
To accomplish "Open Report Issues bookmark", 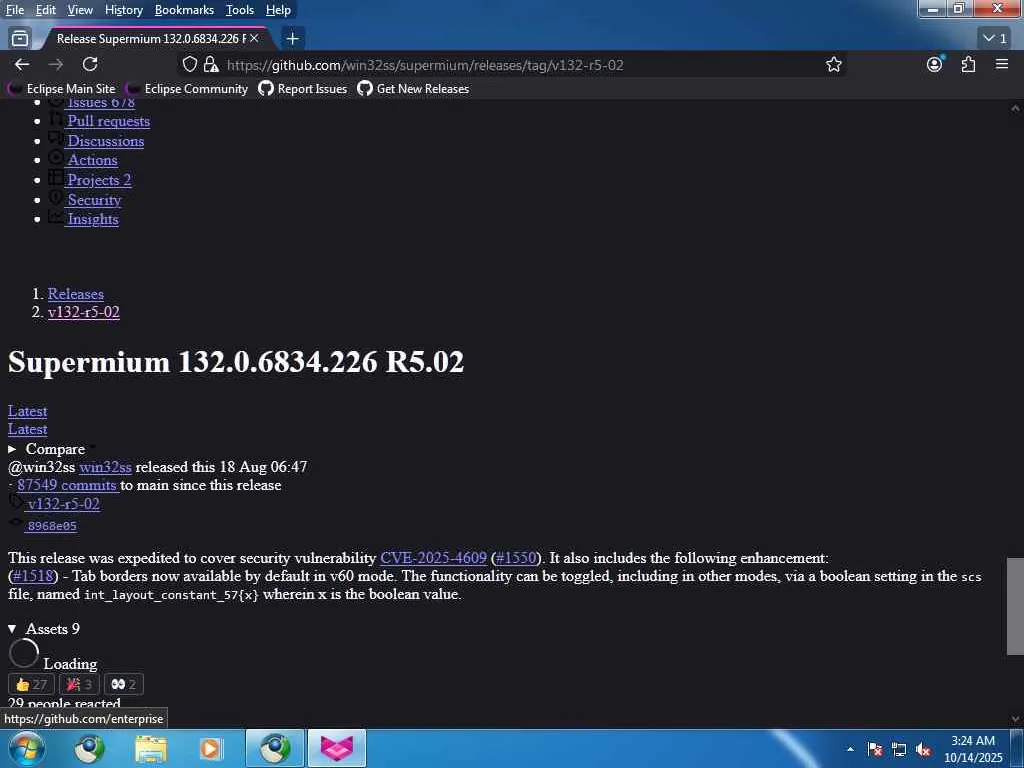I will [303, 89].
